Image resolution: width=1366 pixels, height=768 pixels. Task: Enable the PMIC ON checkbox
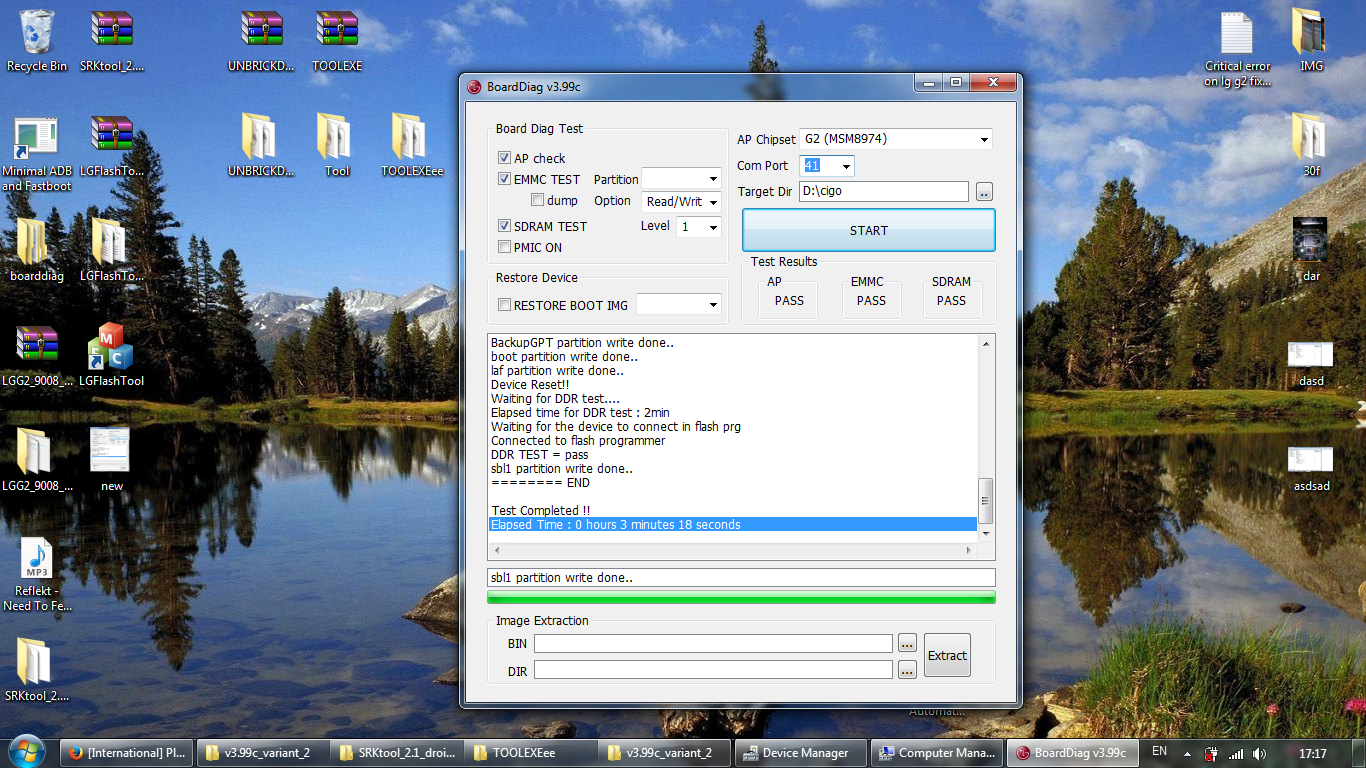[505, 247]
